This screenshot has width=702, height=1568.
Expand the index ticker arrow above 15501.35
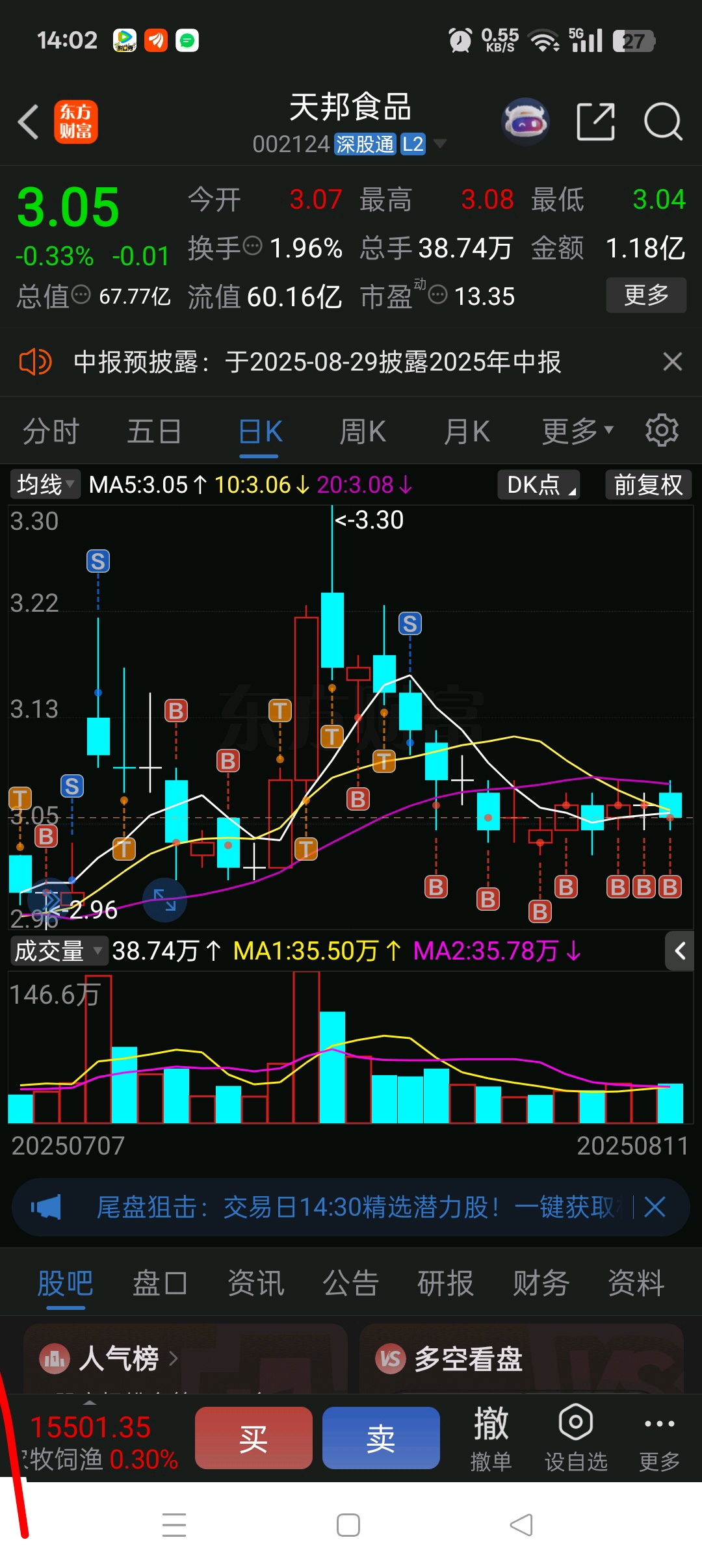pos(90,1403)
